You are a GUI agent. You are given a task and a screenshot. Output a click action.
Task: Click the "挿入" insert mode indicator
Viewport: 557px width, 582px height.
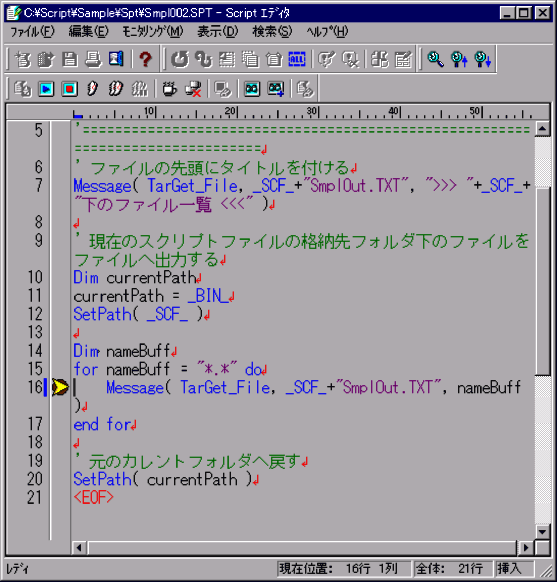coord(514,568)
